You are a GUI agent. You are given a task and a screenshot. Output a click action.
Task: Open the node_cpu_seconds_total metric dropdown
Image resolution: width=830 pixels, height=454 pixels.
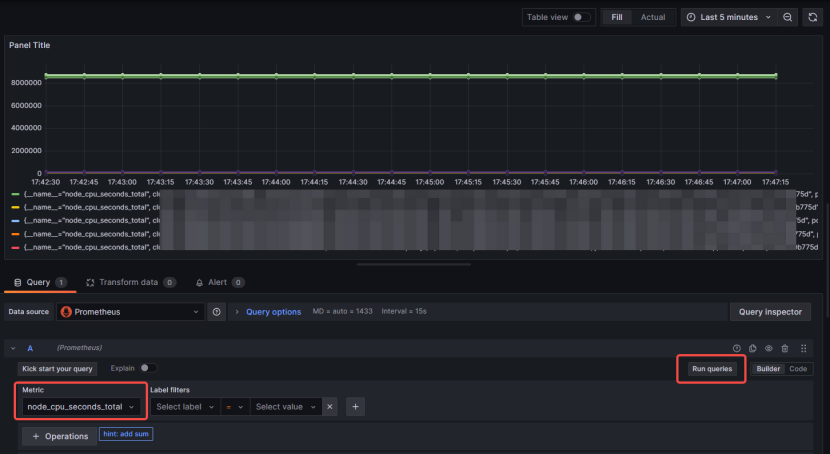81,407
